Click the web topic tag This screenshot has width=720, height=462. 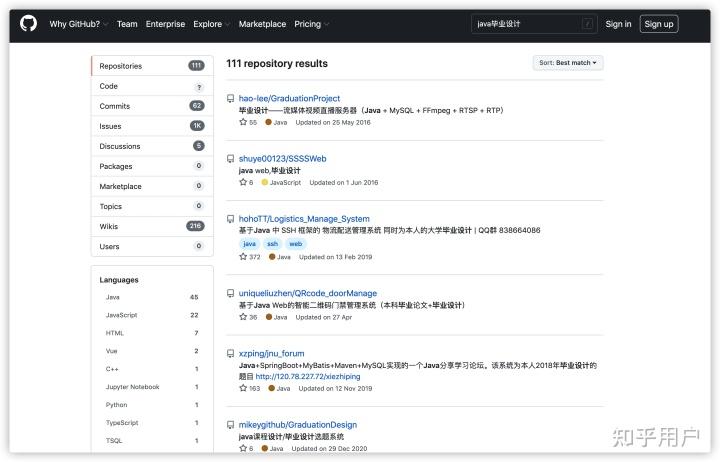pos(296,244)
